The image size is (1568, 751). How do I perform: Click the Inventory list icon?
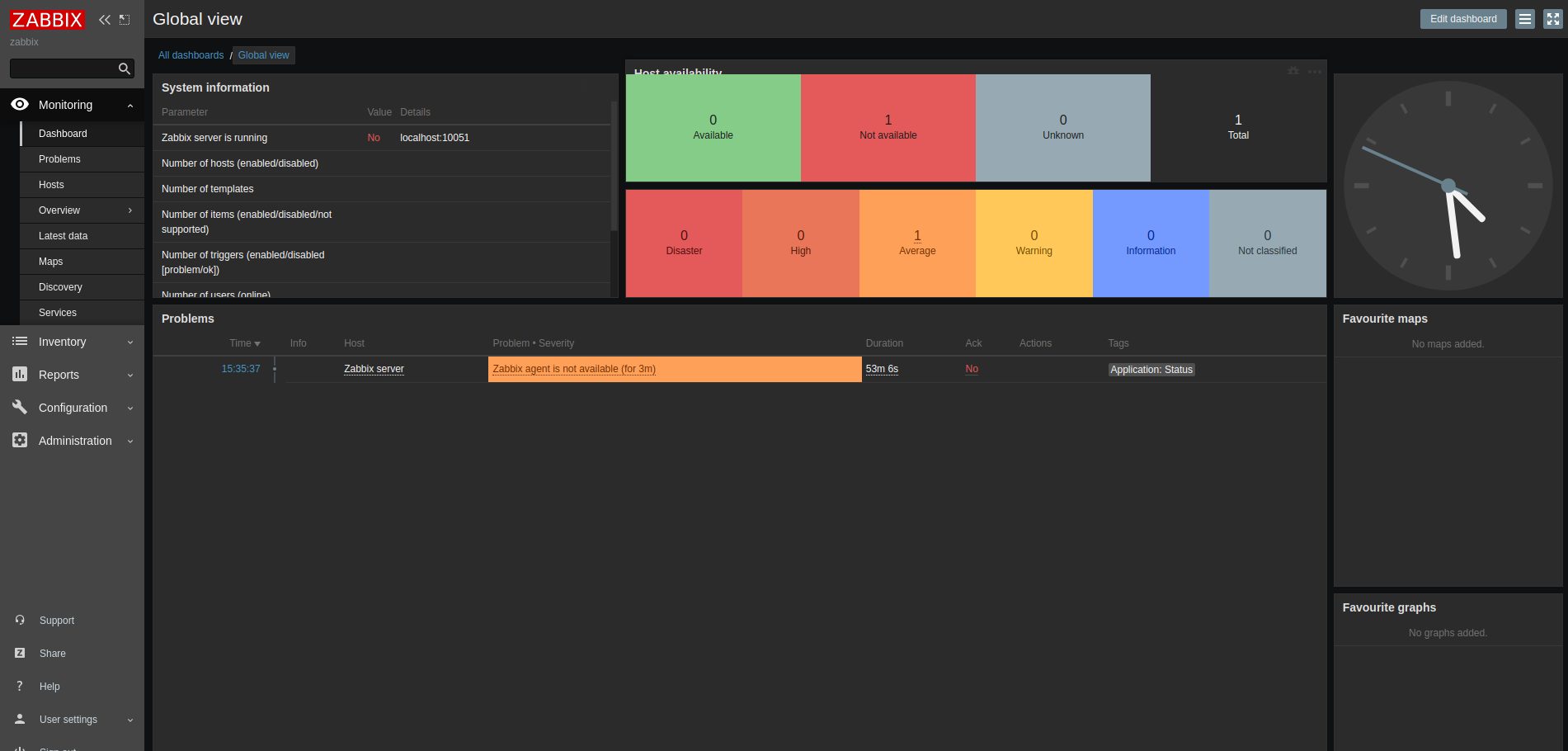point(20,341)
